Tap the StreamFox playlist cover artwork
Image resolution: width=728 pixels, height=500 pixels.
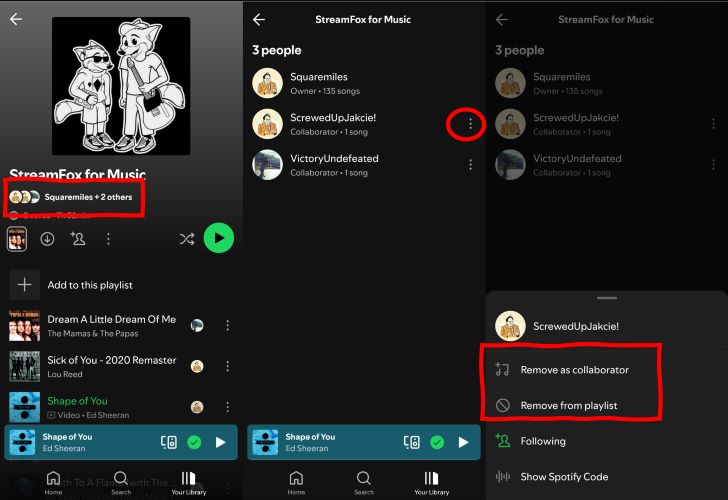121,86
